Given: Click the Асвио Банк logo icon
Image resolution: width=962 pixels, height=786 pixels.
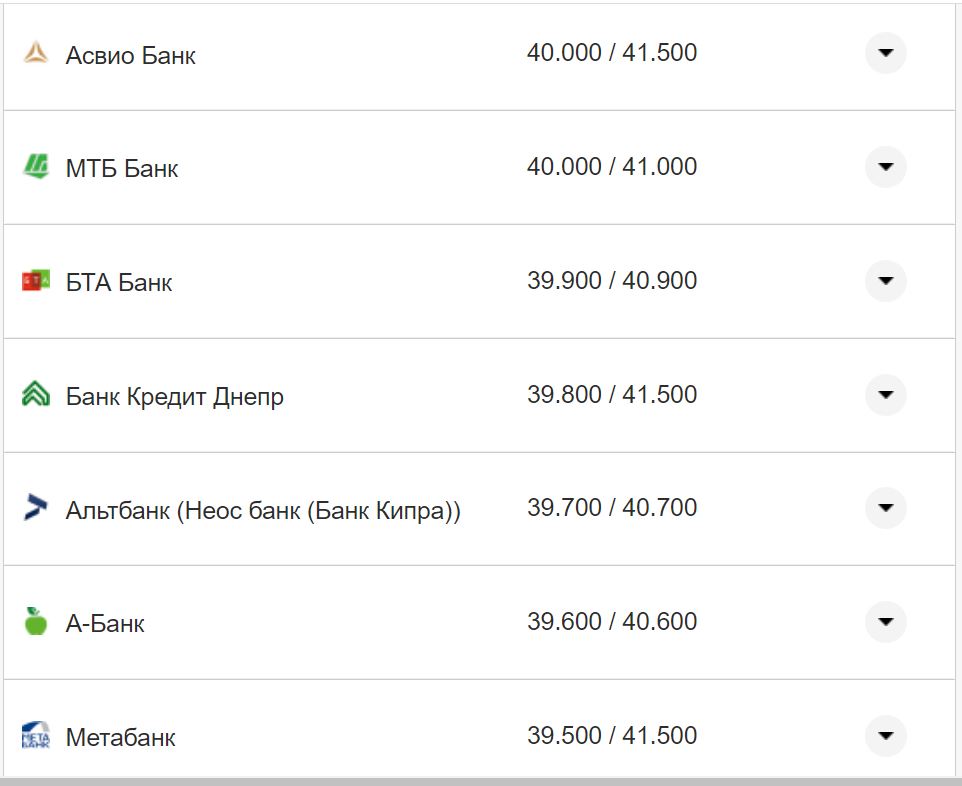Looking at the screenshot, I should tap(36, 54).
